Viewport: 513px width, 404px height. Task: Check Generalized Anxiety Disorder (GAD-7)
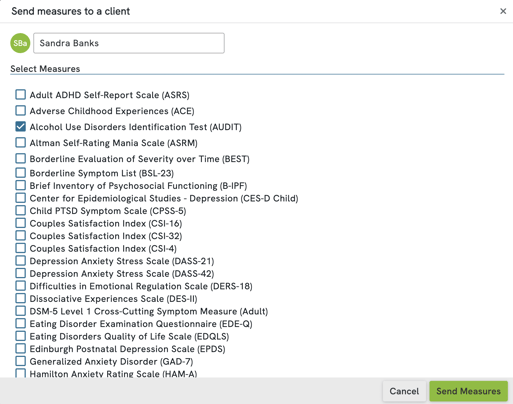coord(20,361)
